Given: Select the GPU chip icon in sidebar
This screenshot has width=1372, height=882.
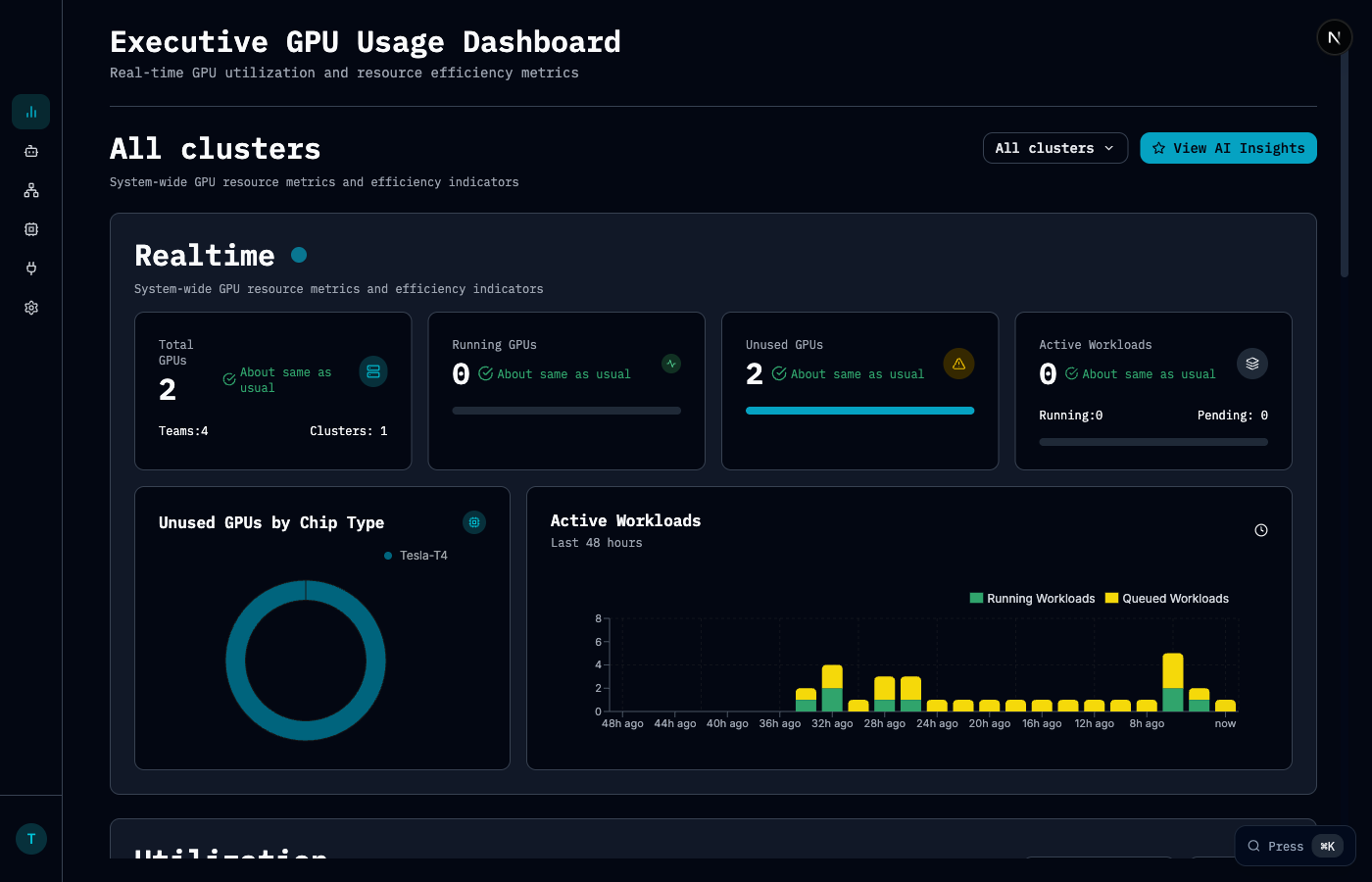Looking at the screenshot, I should click(x=30, y=228).
